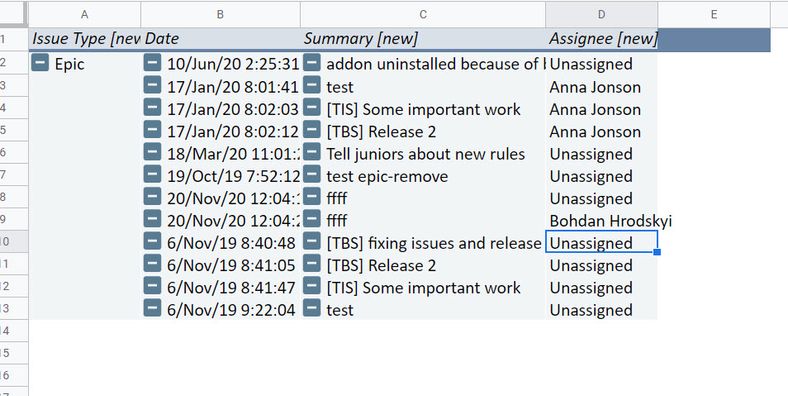Collapse the Epic group in column A
Image resolution: width=788 pixels, height=396 pixels.
click(x=40, y=63)
